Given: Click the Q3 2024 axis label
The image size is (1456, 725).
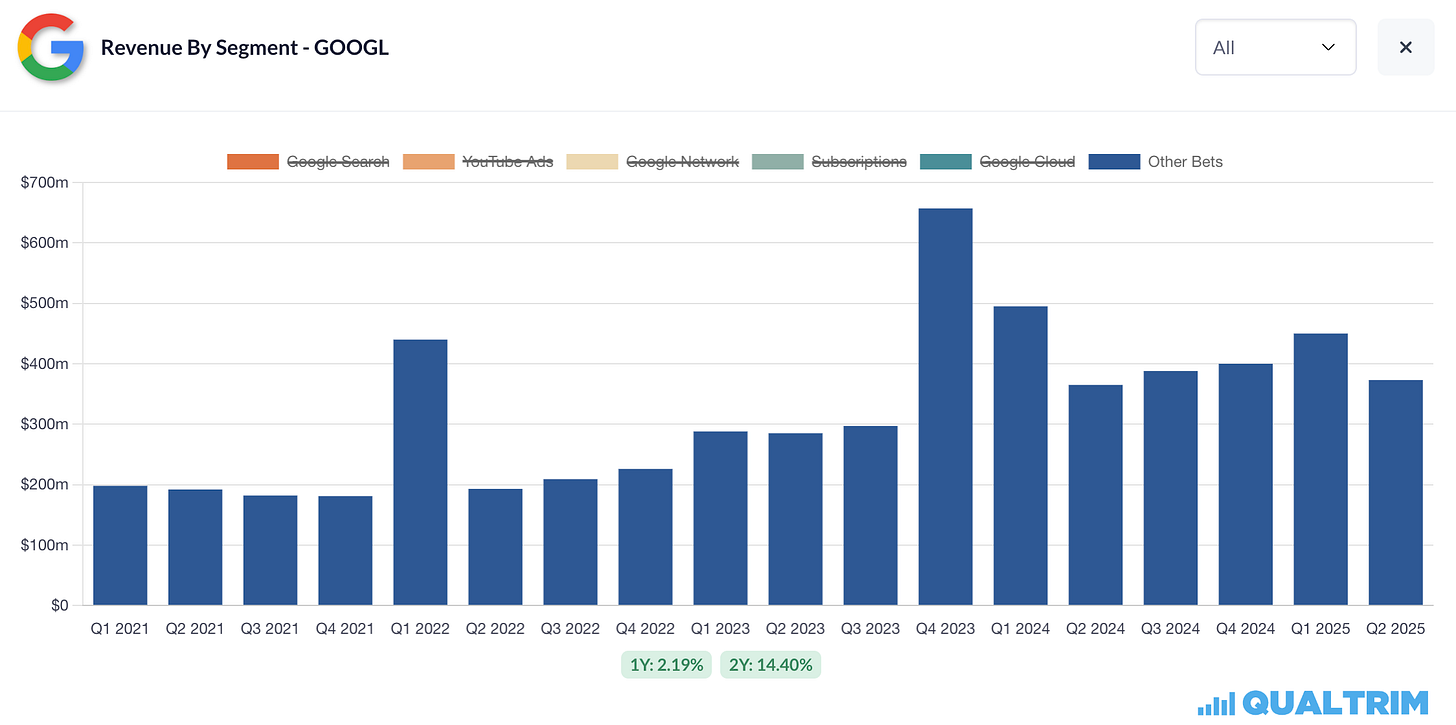Looking at the screenshot, I should click(x=1170, y=629).
